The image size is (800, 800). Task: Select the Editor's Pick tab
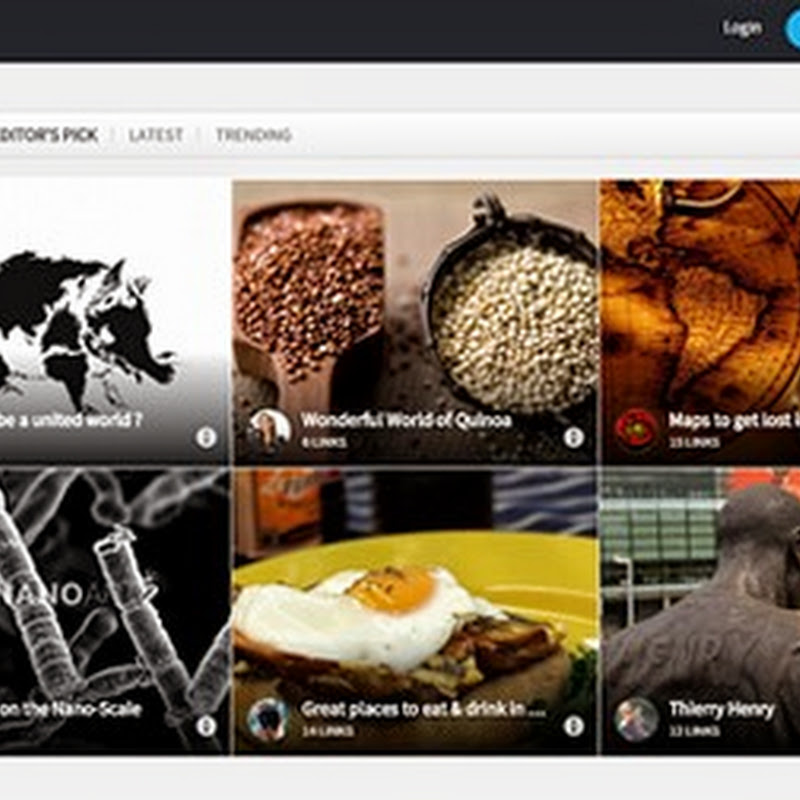[x=48, y=135]
